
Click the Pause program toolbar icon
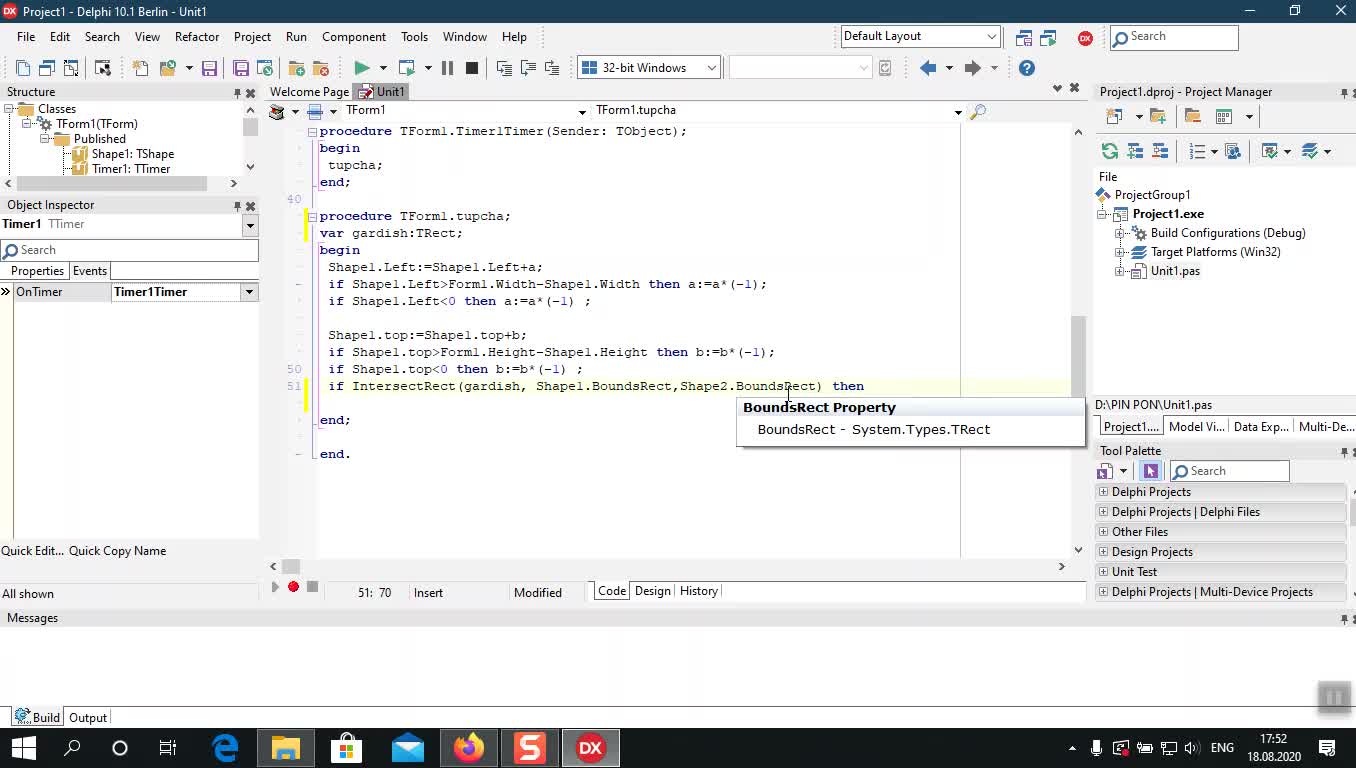point(447,68)
